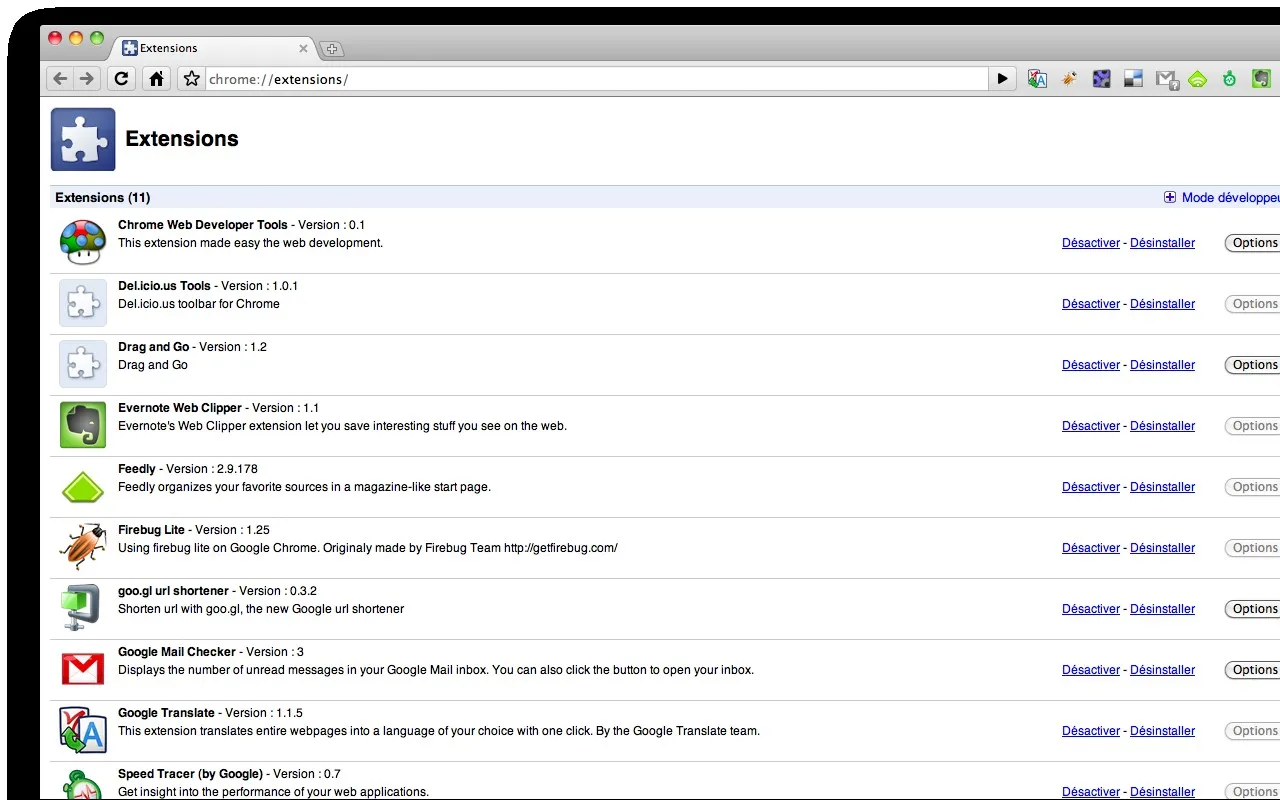Click the Google Translate toolbar icon
Image resolution: width=1280 pixels, height=800 pixels.
point(1037,79)
